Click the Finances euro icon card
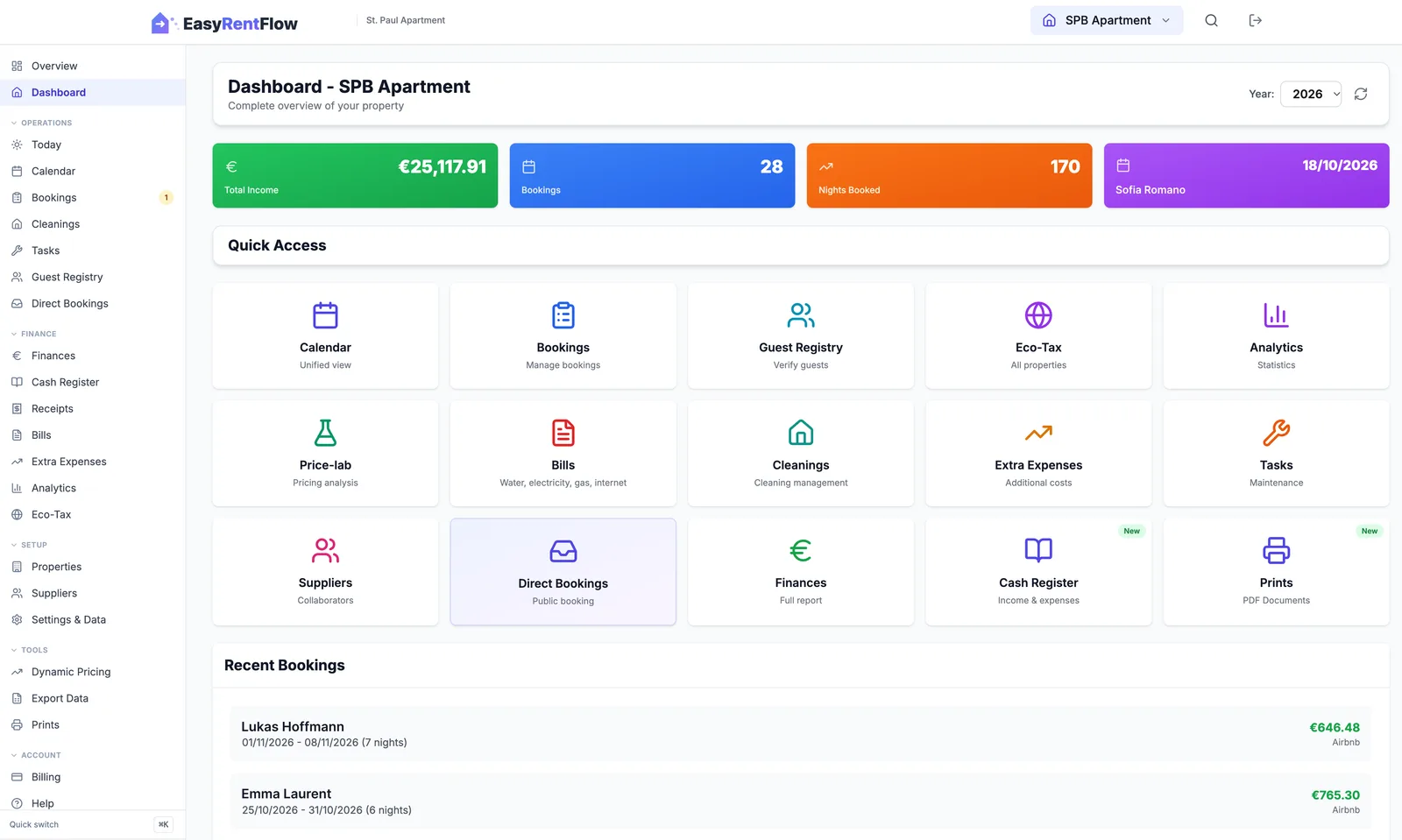 click(x=801, y=550)
